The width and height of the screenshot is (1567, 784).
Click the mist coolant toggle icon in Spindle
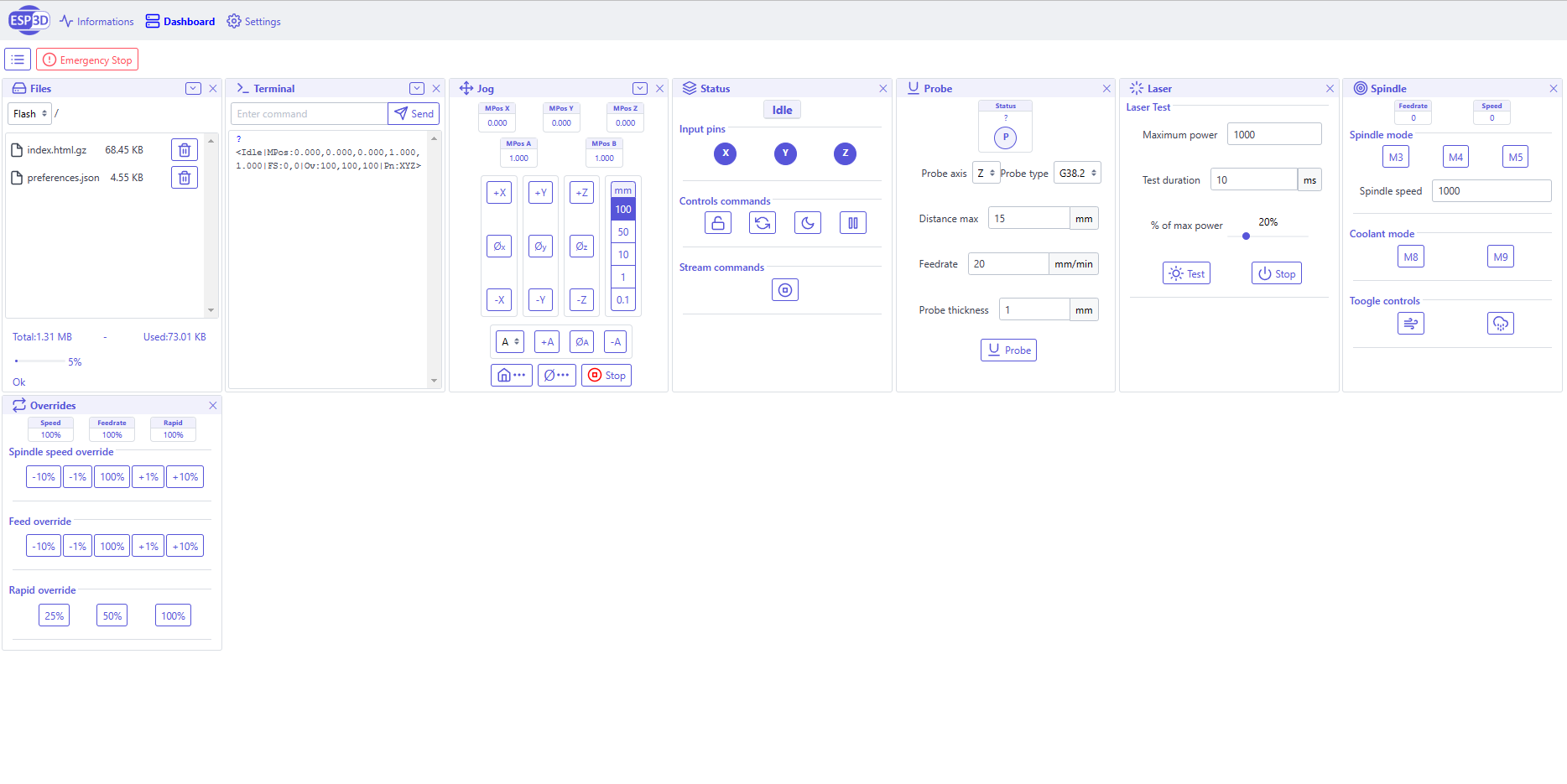coord(1500,324)
